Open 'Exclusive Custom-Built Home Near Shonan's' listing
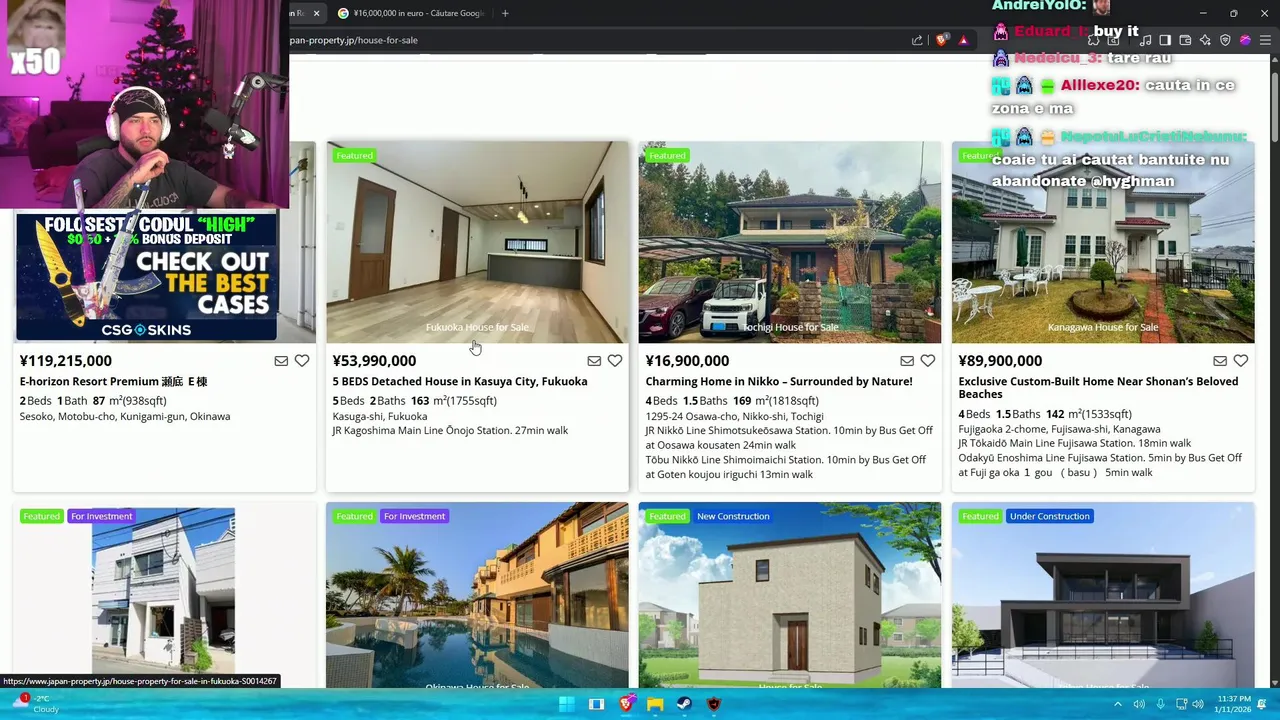Image resolution: width=1280 pixels, height=720 pixels. click(x=1098, y=387)
